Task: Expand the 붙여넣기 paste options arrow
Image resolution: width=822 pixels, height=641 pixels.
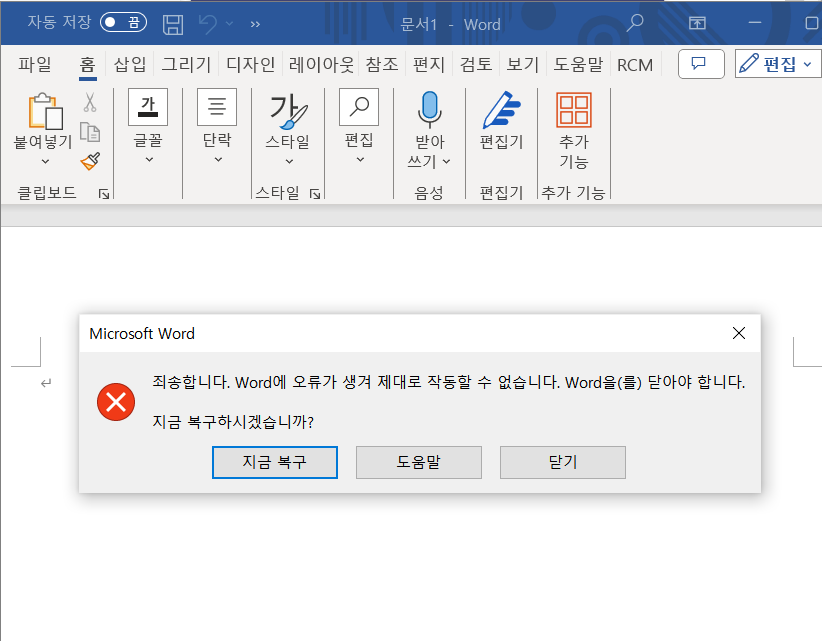Action: point(45,161)
